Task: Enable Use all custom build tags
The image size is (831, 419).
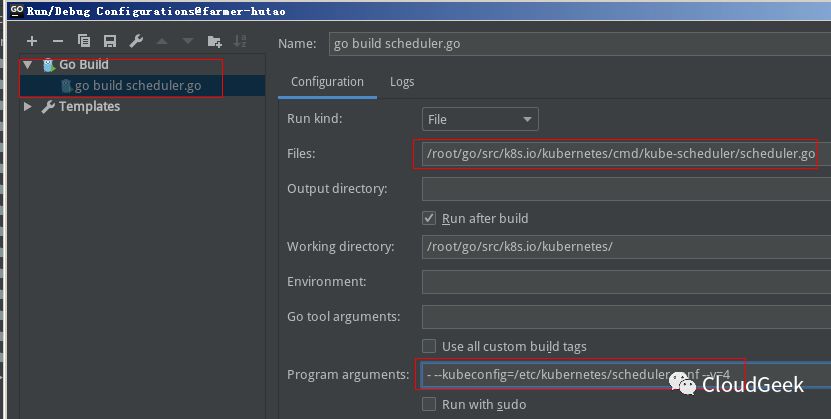Action: [x=429, y=346]
